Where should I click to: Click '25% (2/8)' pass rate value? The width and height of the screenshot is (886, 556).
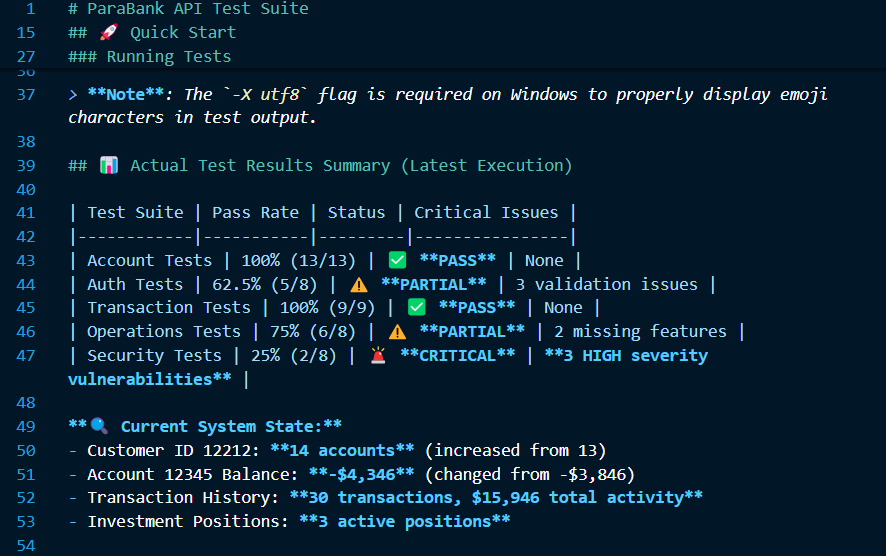(x=293, y=355)
